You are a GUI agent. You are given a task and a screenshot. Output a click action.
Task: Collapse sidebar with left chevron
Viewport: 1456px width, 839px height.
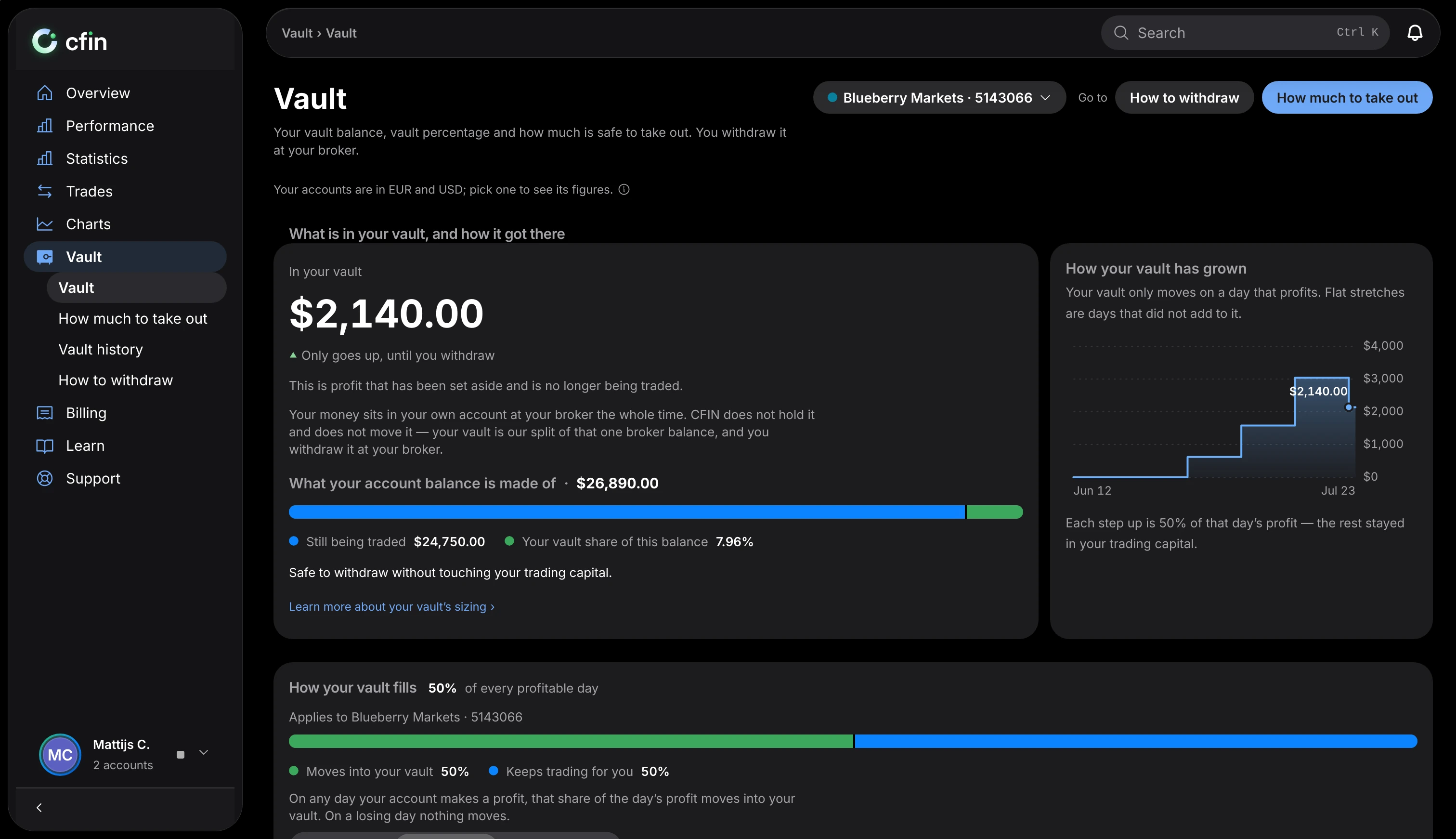(x=39, y=808)
